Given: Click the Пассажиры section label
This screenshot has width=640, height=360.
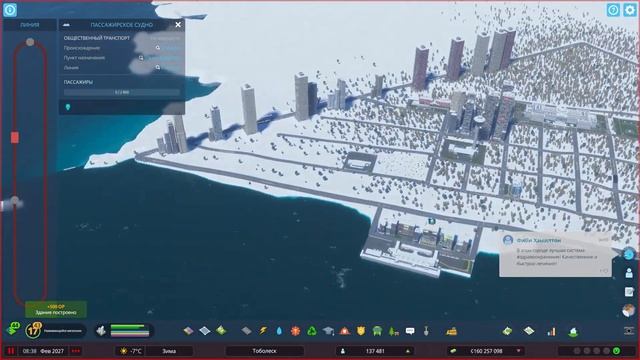Looking at the screenshot, I should coord(78,82).
